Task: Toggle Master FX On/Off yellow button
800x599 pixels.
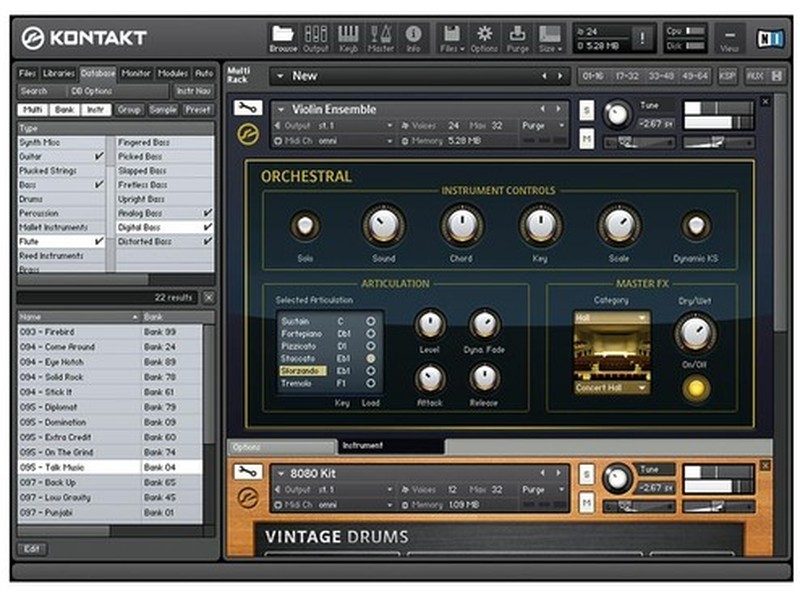Action: pyautogui.click(x=696, y=388)
